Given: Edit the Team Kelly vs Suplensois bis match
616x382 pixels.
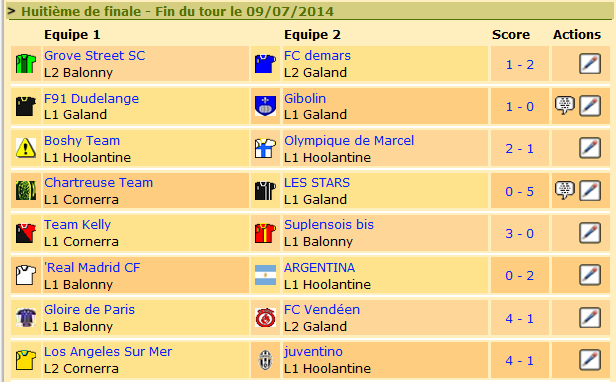Looking at the screenshot, I should pos(590,233).
